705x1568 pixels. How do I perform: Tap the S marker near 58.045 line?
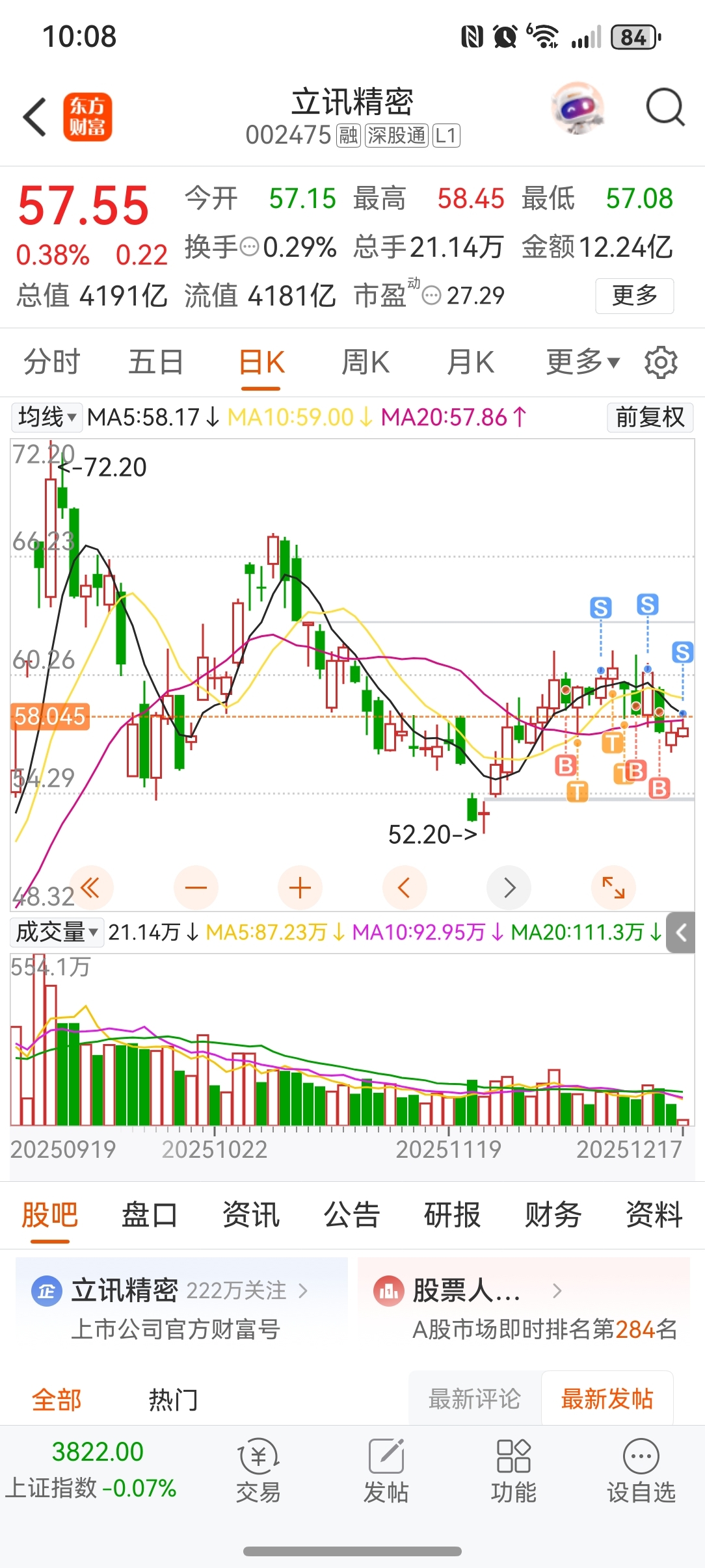(682, 652)
